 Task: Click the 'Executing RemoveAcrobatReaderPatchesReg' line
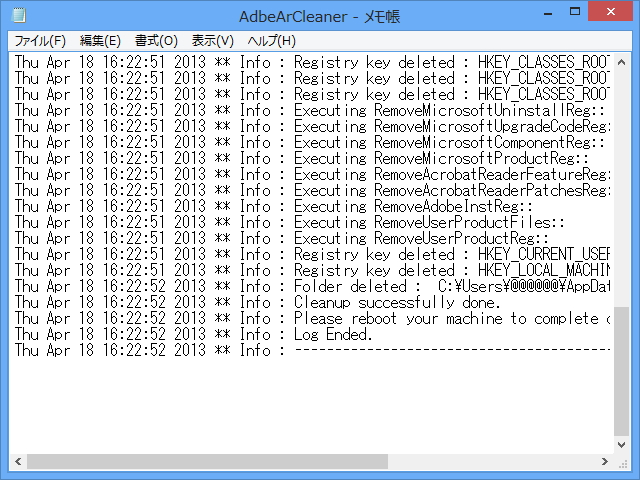click(x=312, y=191)
